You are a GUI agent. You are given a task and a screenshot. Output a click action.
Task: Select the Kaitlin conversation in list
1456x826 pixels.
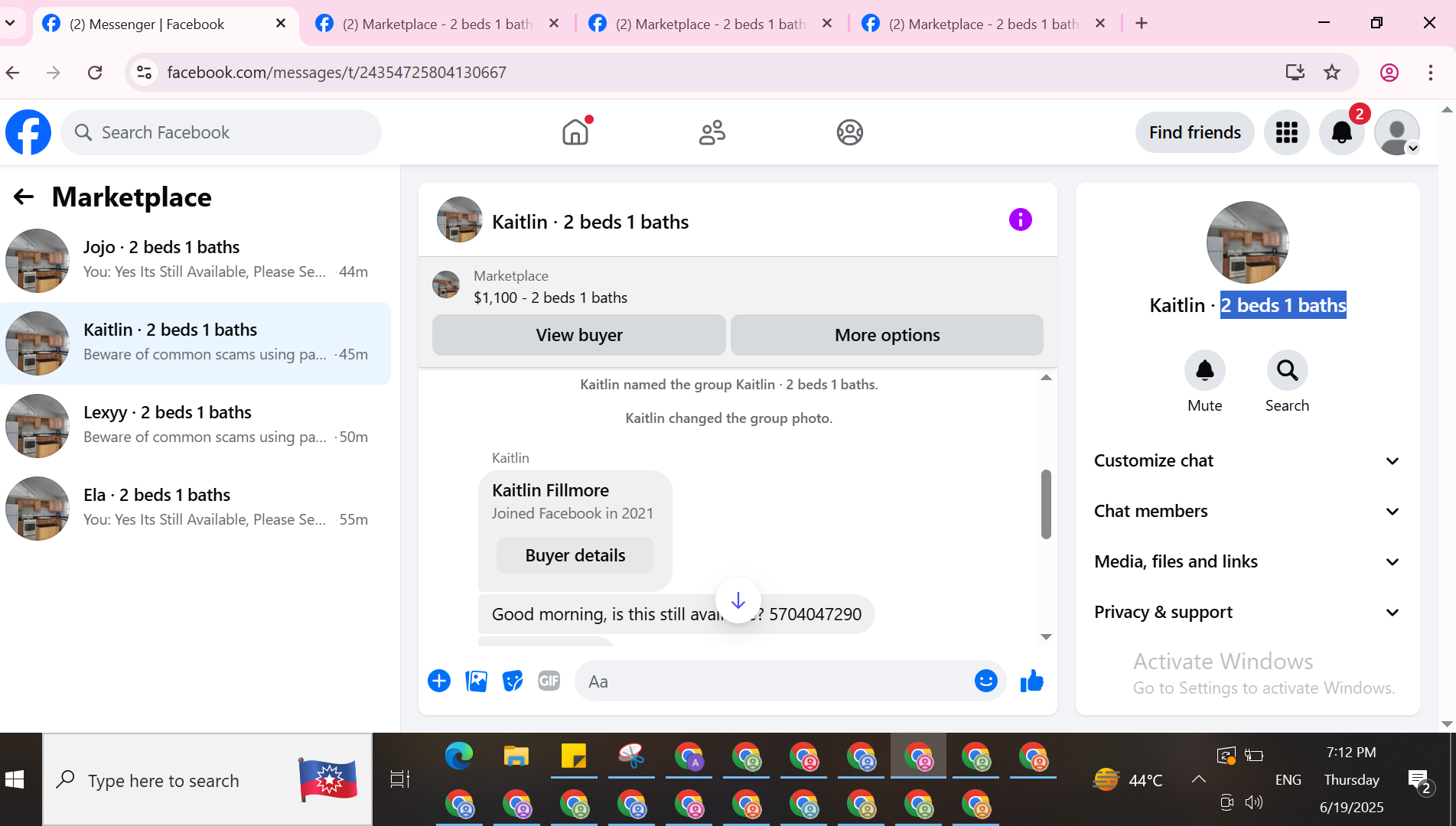[196, 343]
